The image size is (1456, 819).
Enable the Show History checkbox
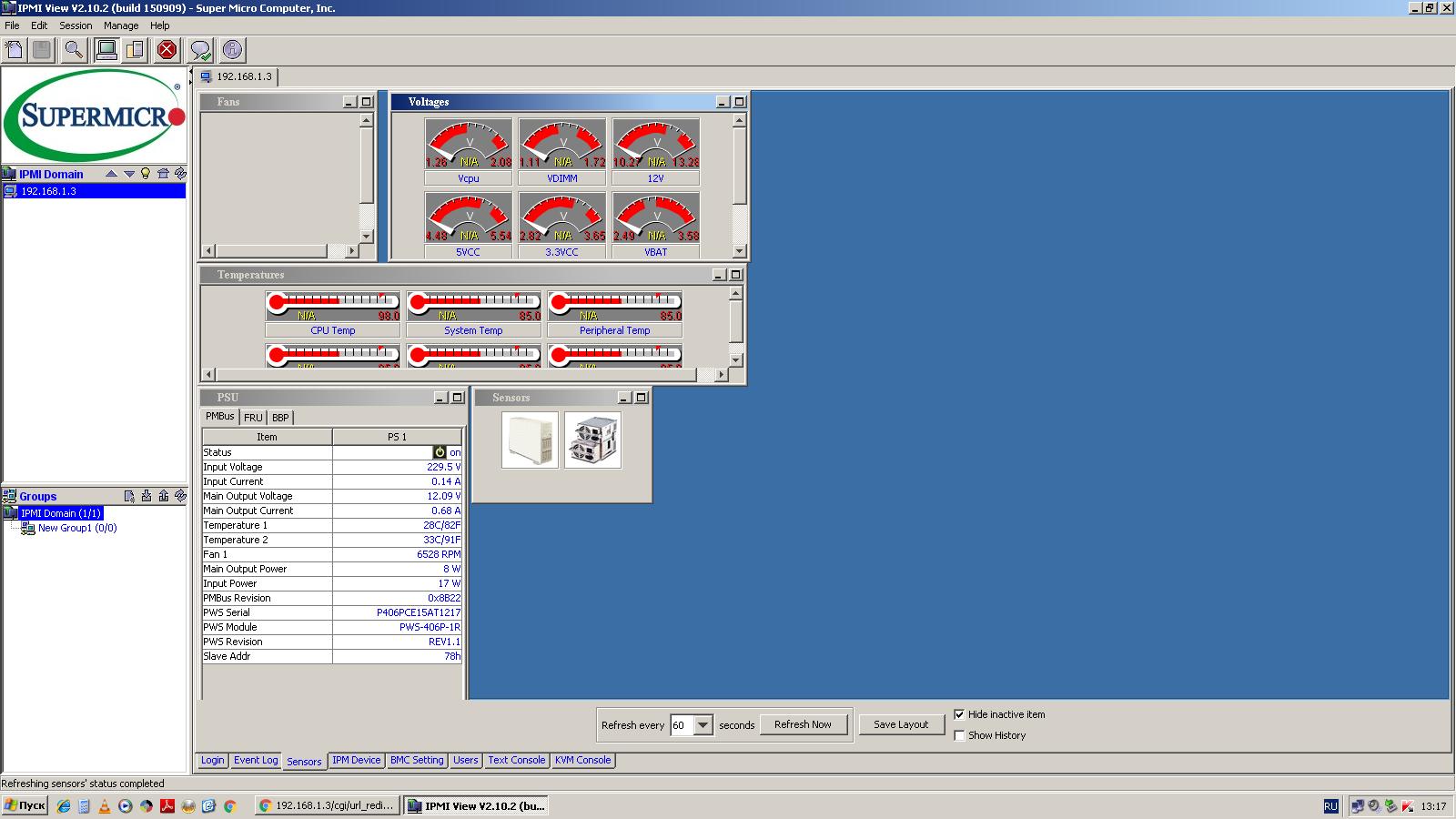click(959, 735)
